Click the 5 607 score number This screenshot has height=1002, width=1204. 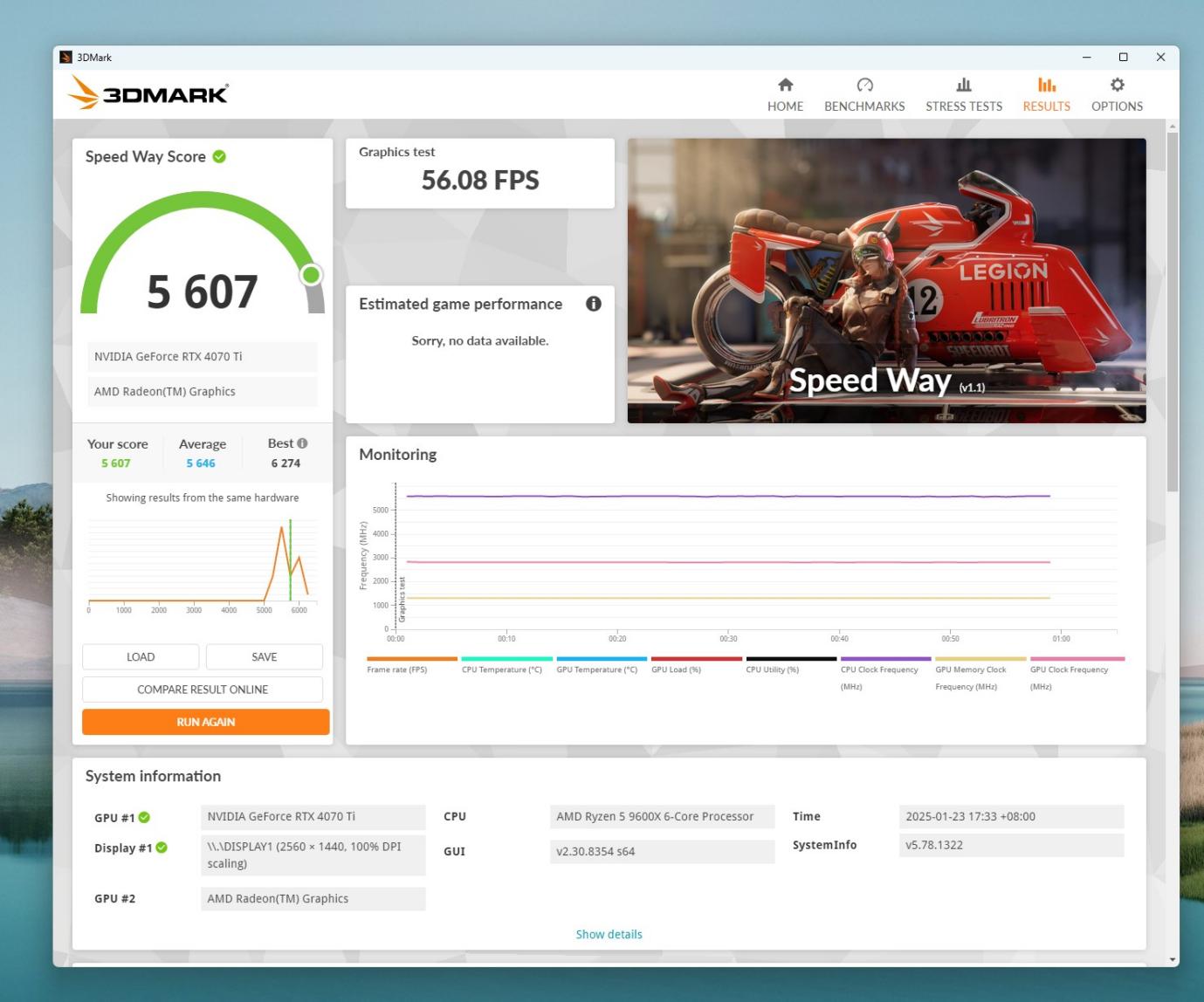[203, 292]
